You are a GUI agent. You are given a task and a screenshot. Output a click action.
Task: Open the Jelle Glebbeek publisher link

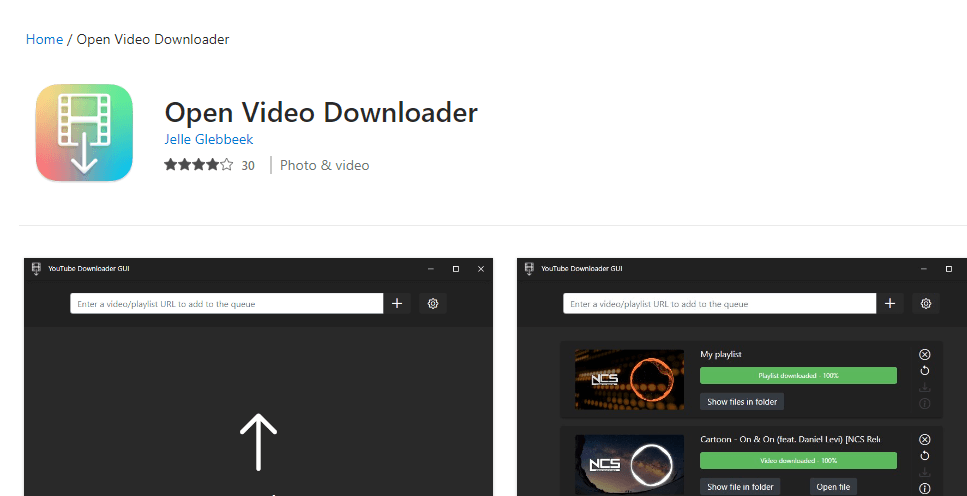[x=208, y=139]
